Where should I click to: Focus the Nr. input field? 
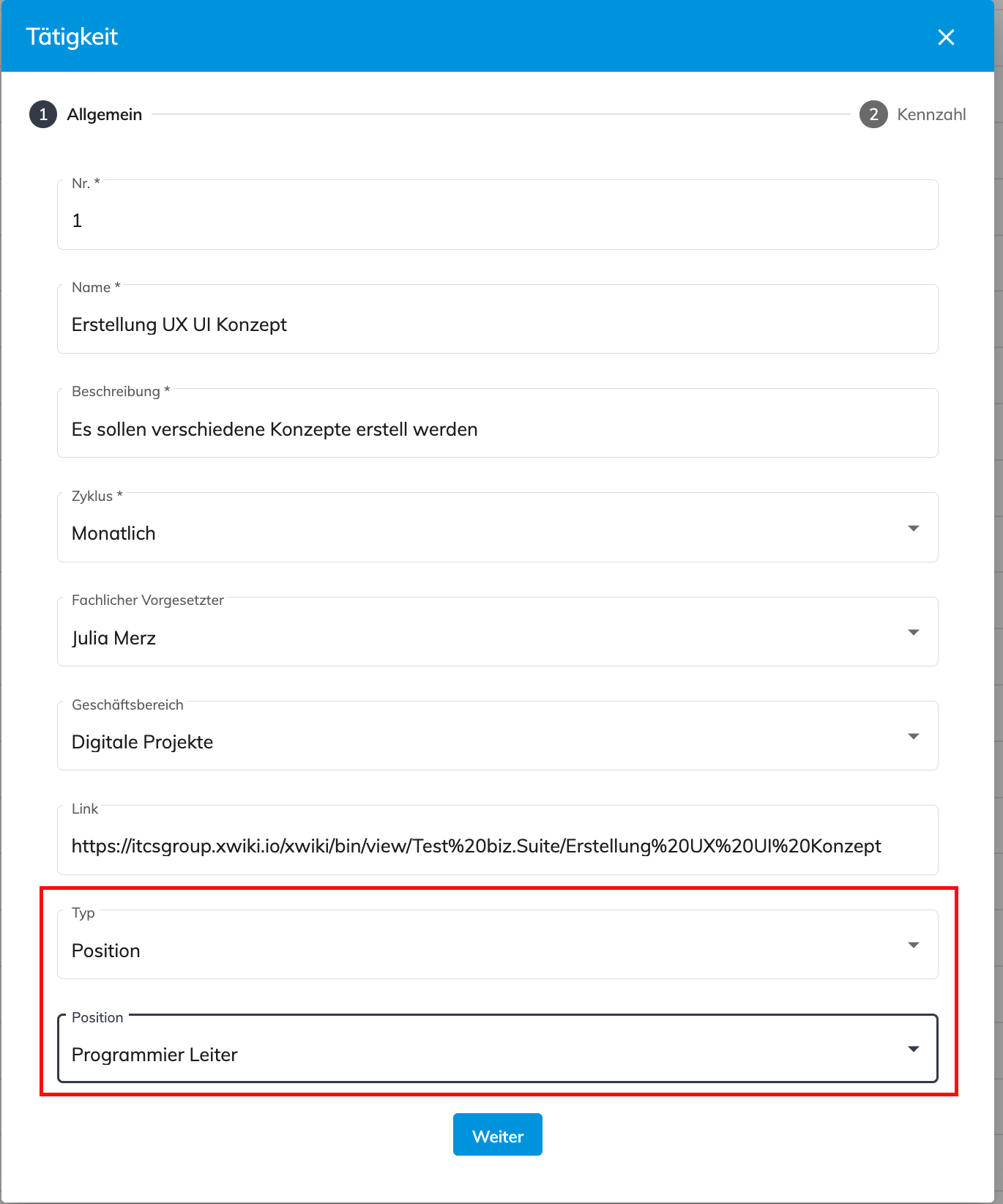pyautogui.click(x=498, y=215)
